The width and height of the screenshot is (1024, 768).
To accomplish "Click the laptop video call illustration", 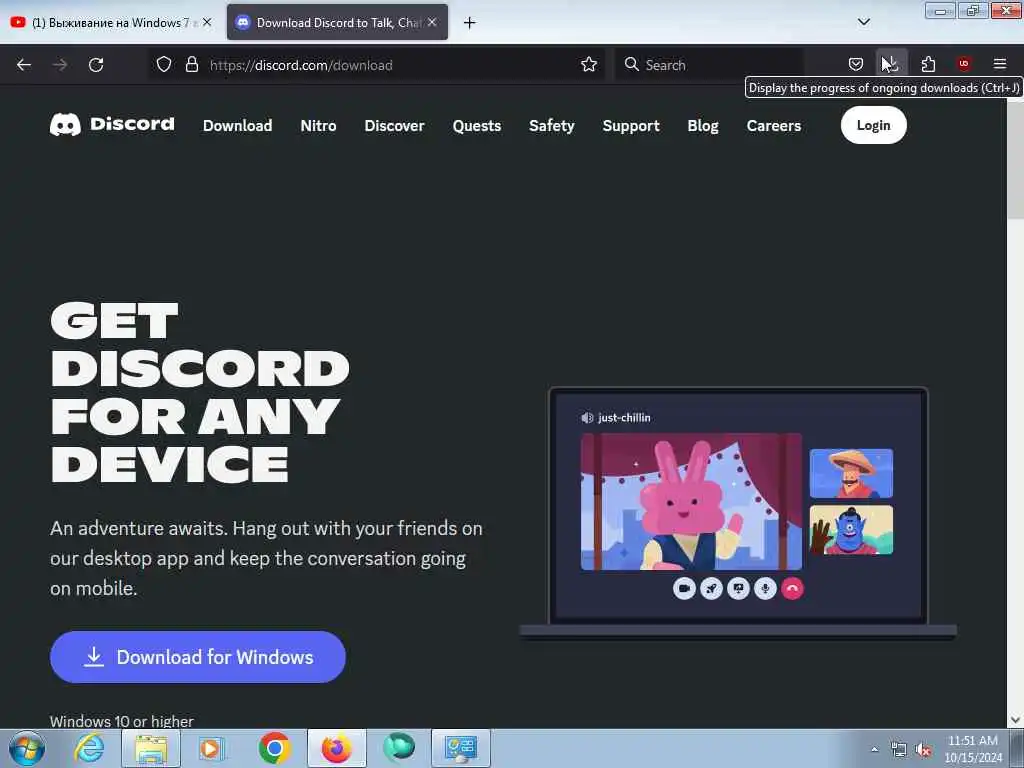I will pos(738,512).
